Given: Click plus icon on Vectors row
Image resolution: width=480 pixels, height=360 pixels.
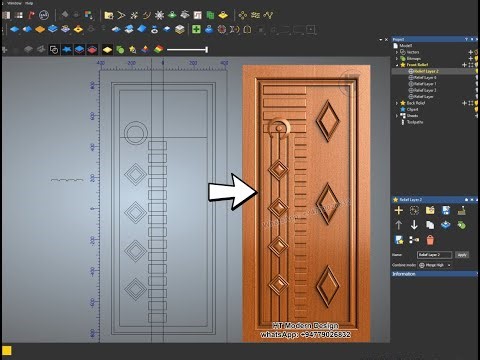Looking at the screenshot, I should [x=471, y=52].
